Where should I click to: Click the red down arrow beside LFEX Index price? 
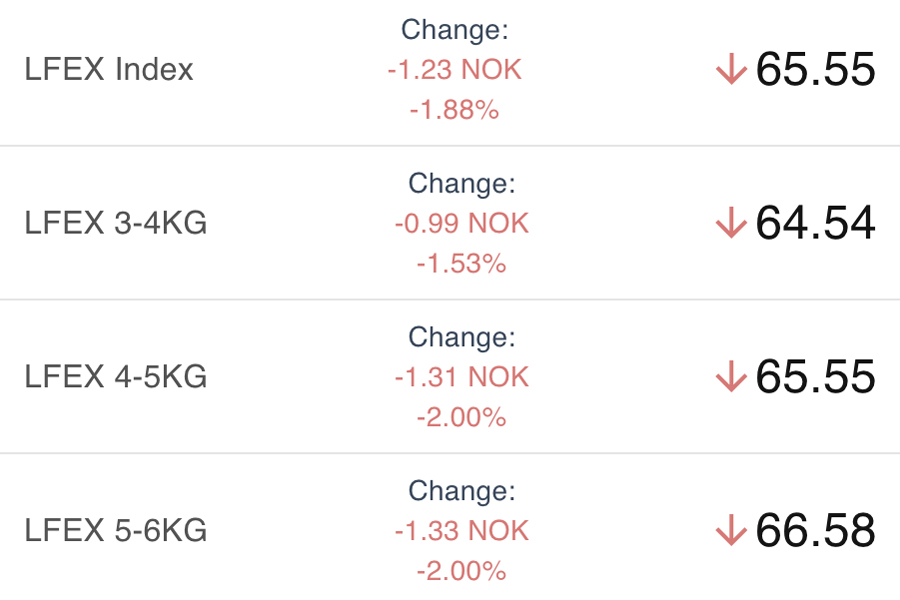click(731, 70)
